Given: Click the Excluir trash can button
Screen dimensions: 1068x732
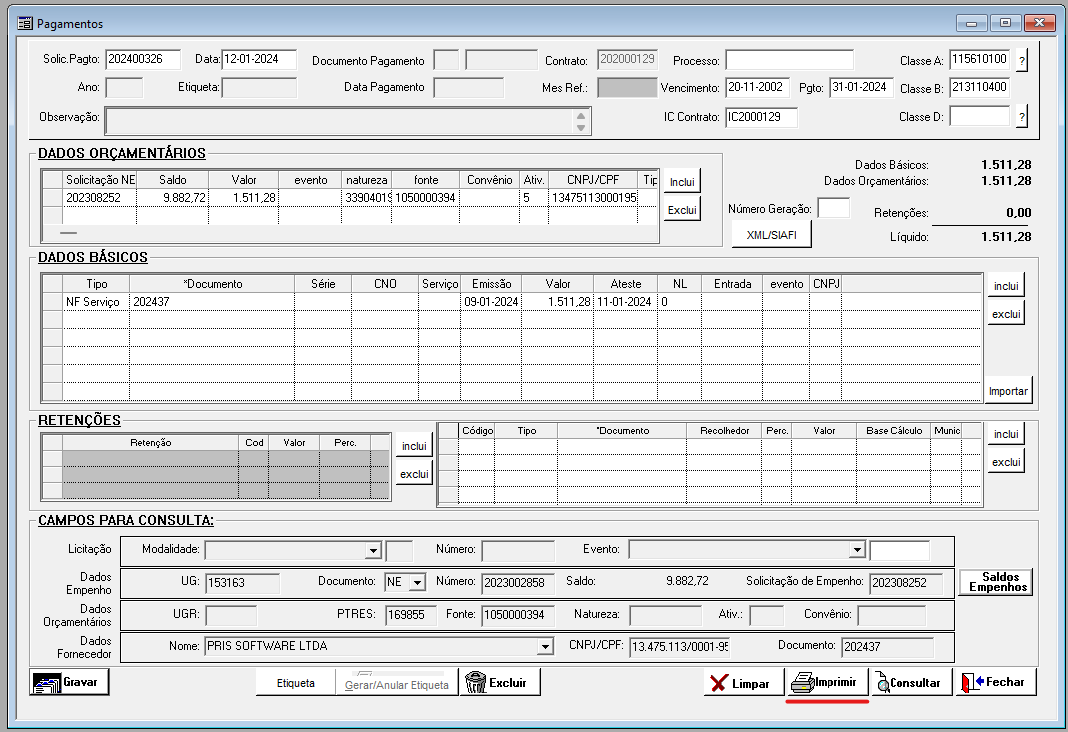Looking at the screenshot, I should click(502, 683).
